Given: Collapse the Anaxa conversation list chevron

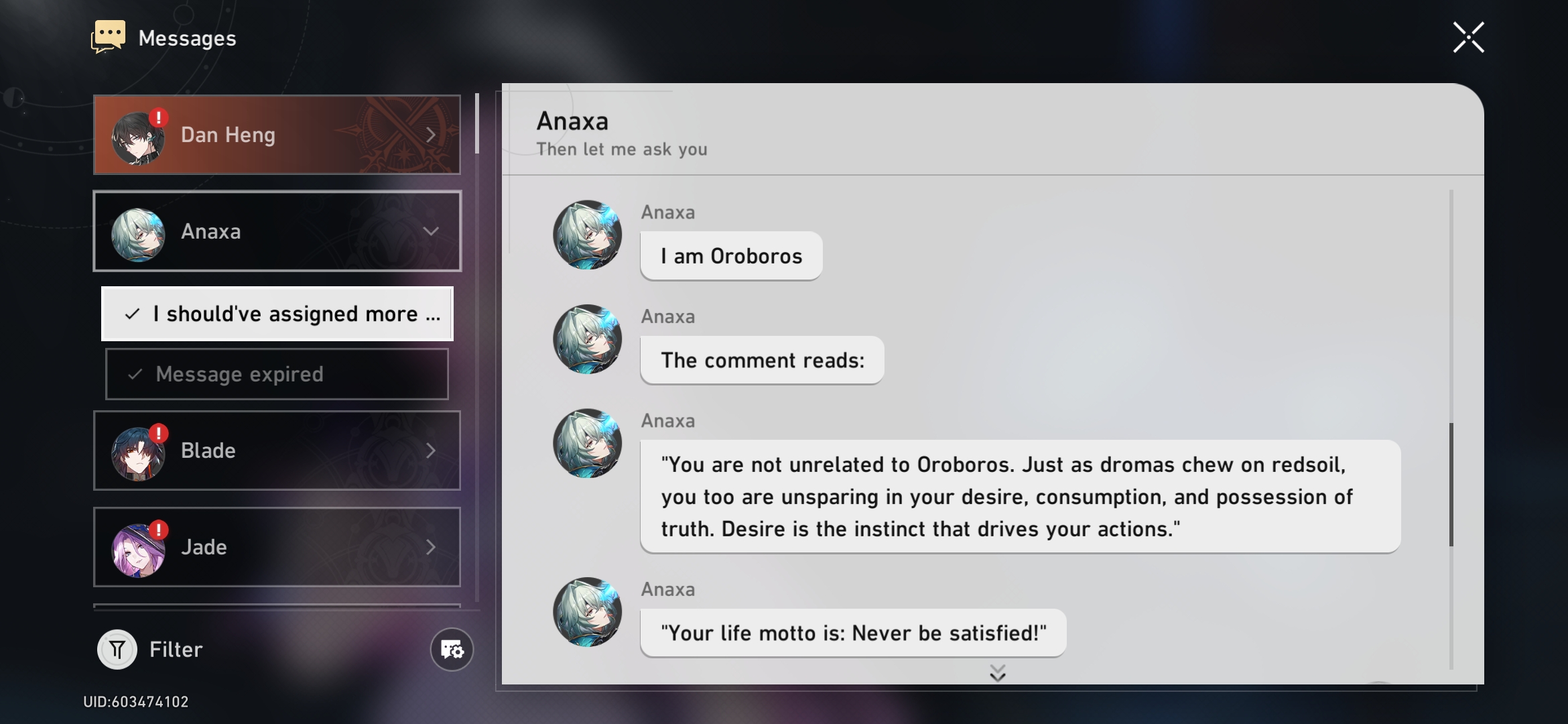Looking at the screenshot, I should [431, 231].
